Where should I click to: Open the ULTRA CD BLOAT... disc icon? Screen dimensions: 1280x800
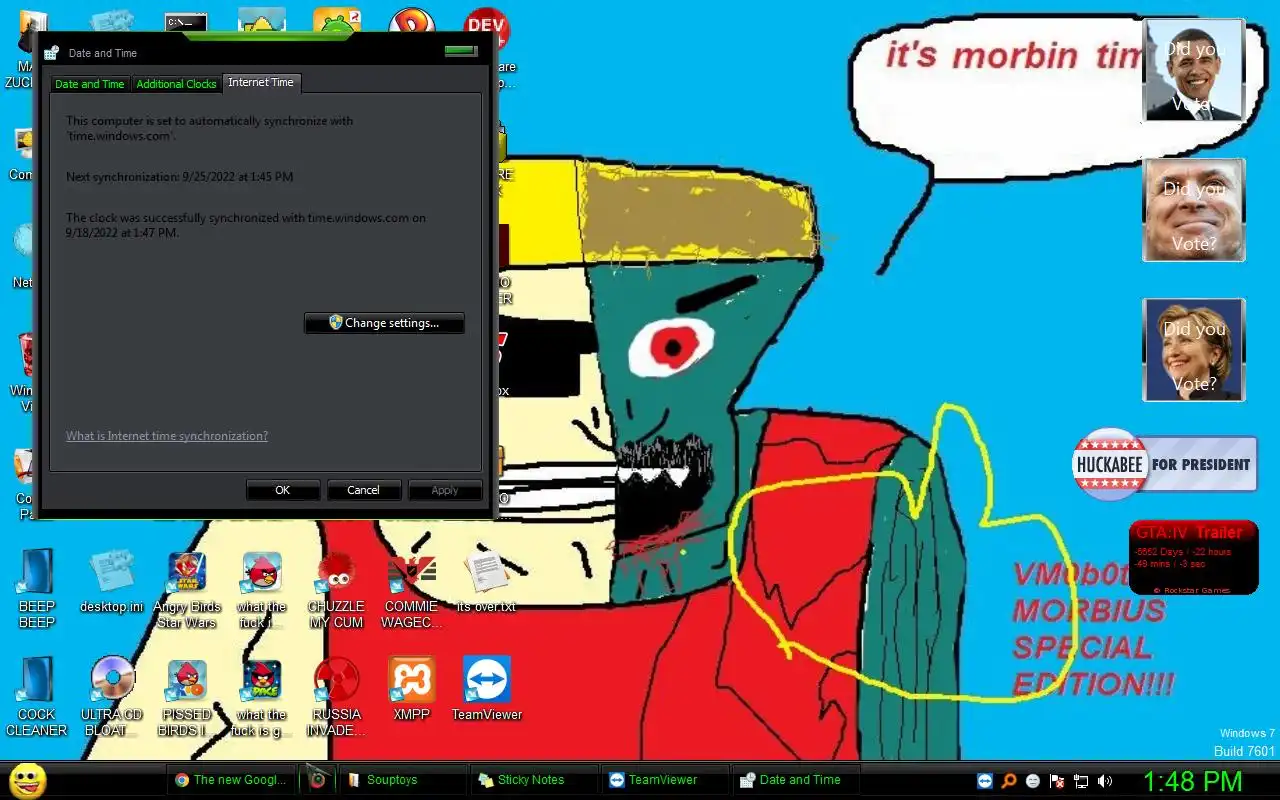coord(112,697)
